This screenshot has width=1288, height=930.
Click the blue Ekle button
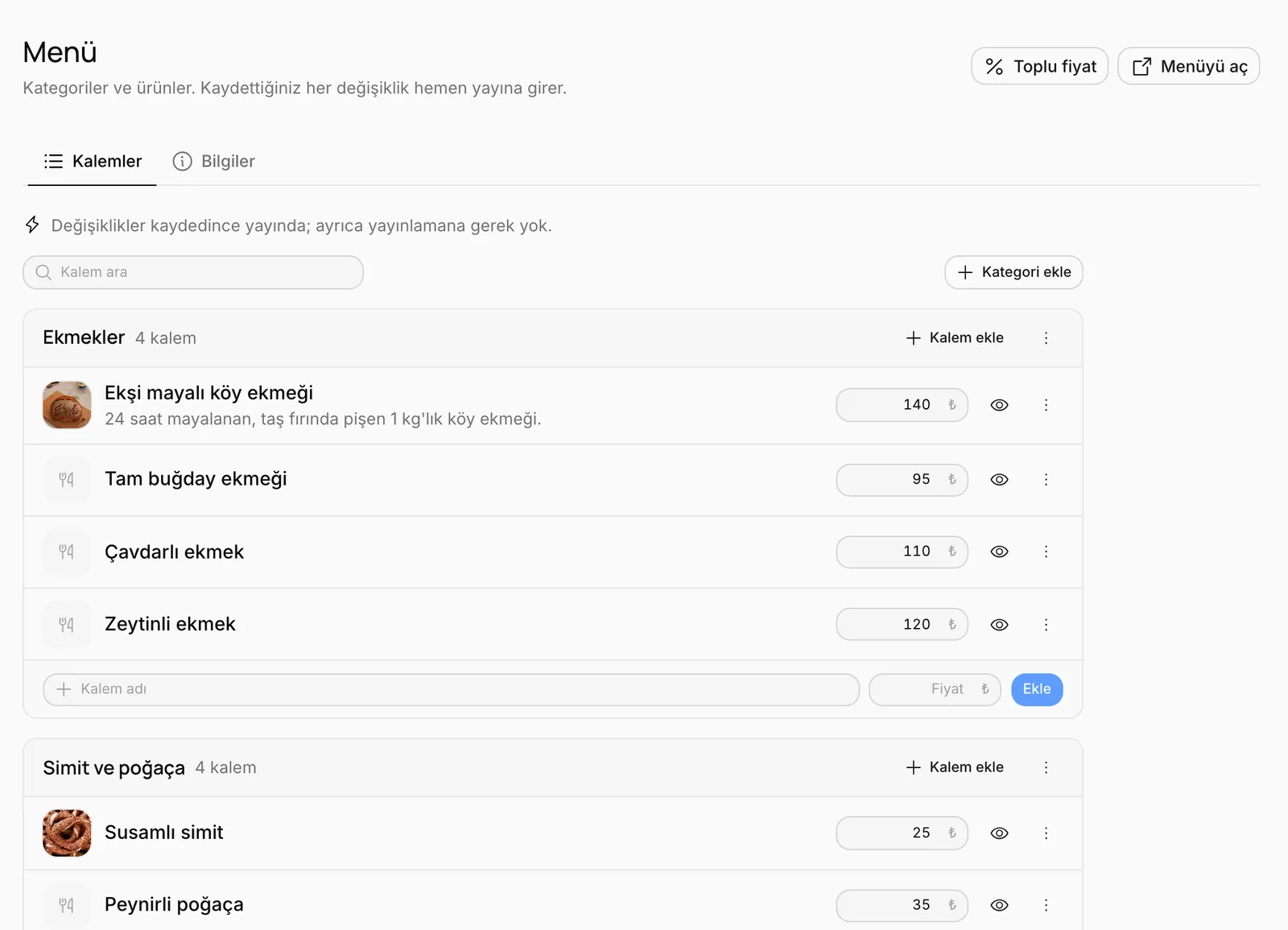pyautogui.click(x=1037, y=689)
